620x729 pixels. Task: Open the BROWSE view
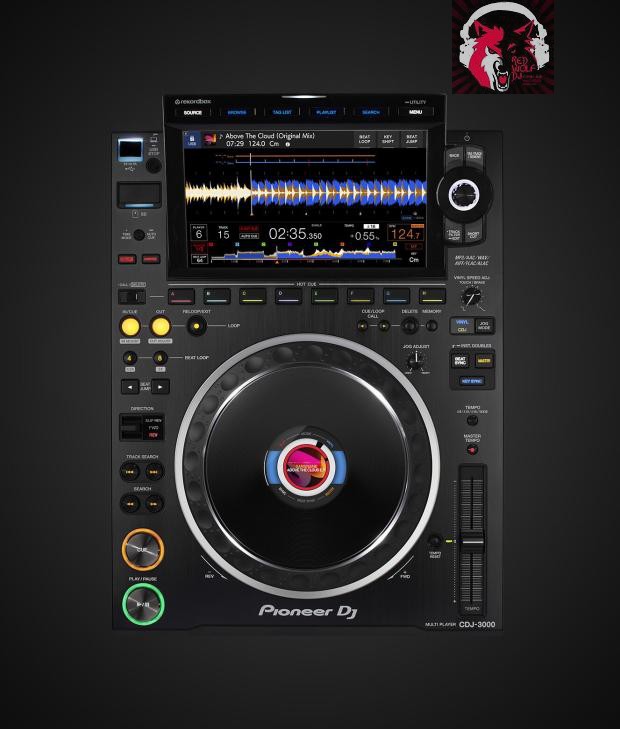[237, 113]
